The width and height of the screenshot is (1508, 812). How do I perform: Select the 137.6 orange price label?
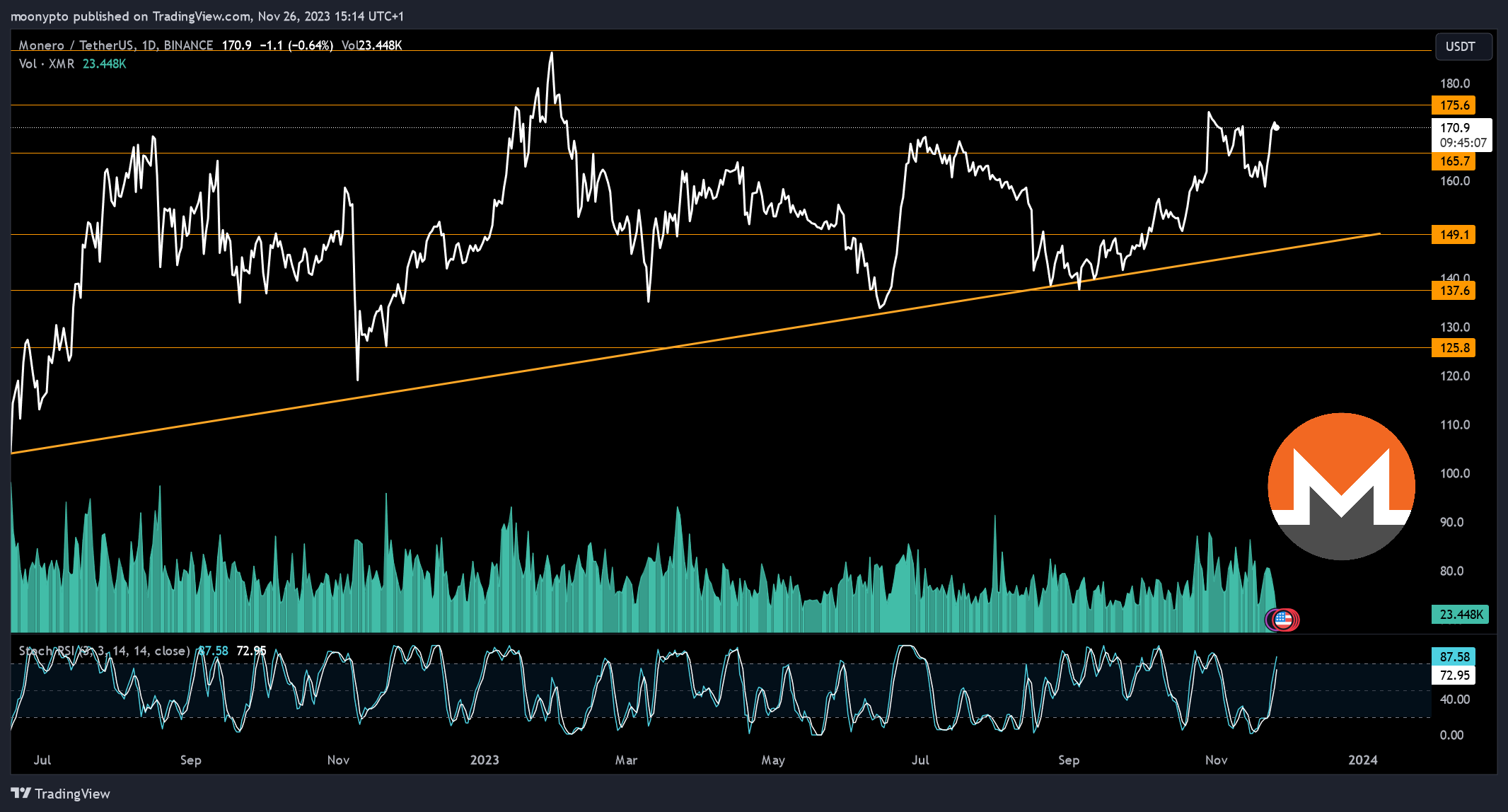tap(1454, 291)
